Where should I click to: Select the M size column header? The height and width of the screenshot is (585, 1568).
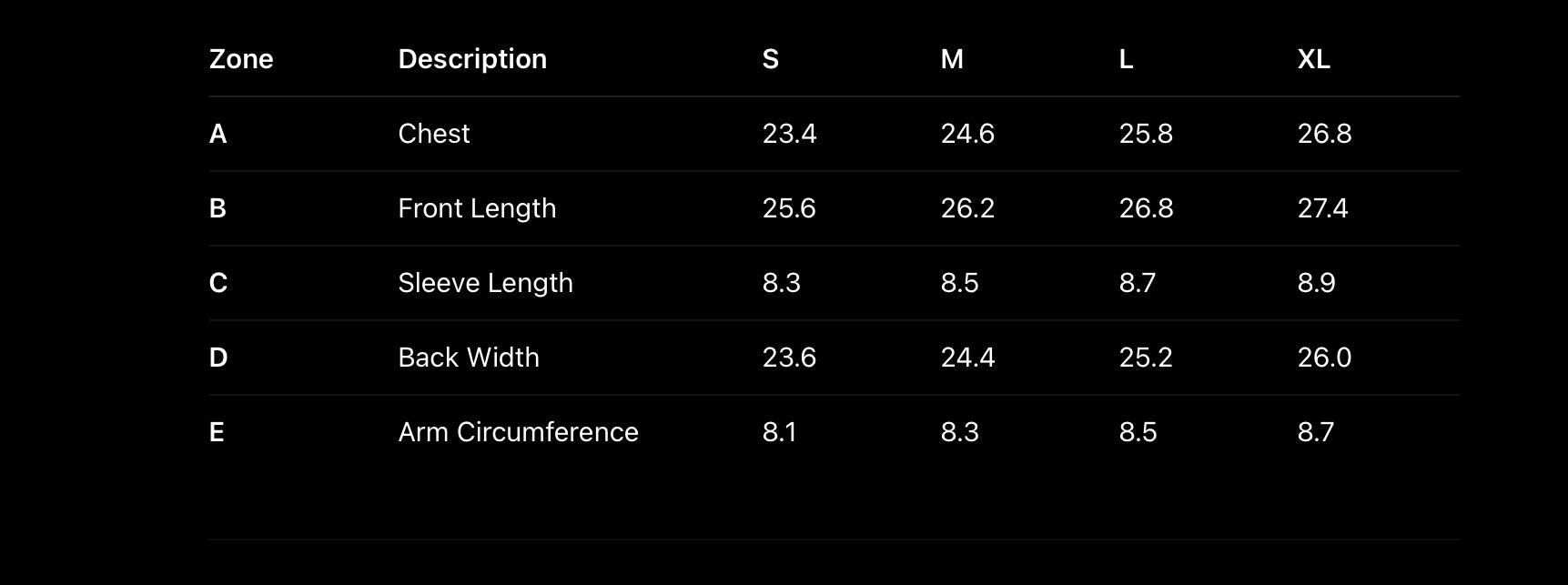click(x=951, y=59)
